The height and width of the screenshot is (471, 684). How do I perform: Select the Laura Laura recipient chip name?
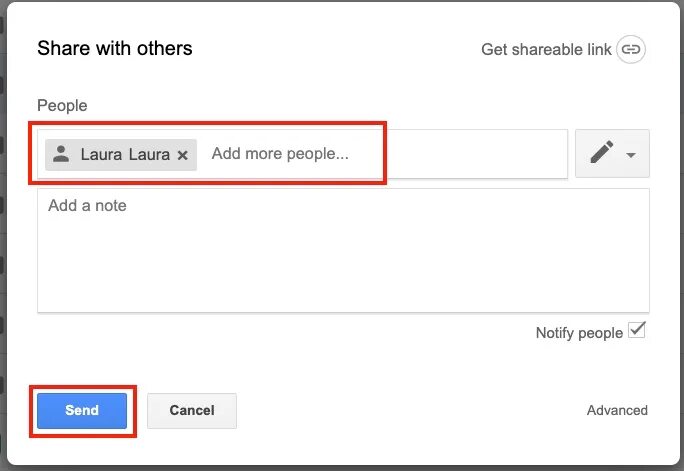(125, 155)
